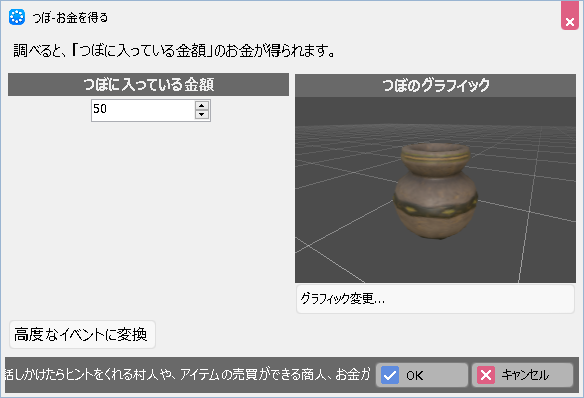
Task: Click the scrolling hint text at bottom
Action: (x=188, y=375)
